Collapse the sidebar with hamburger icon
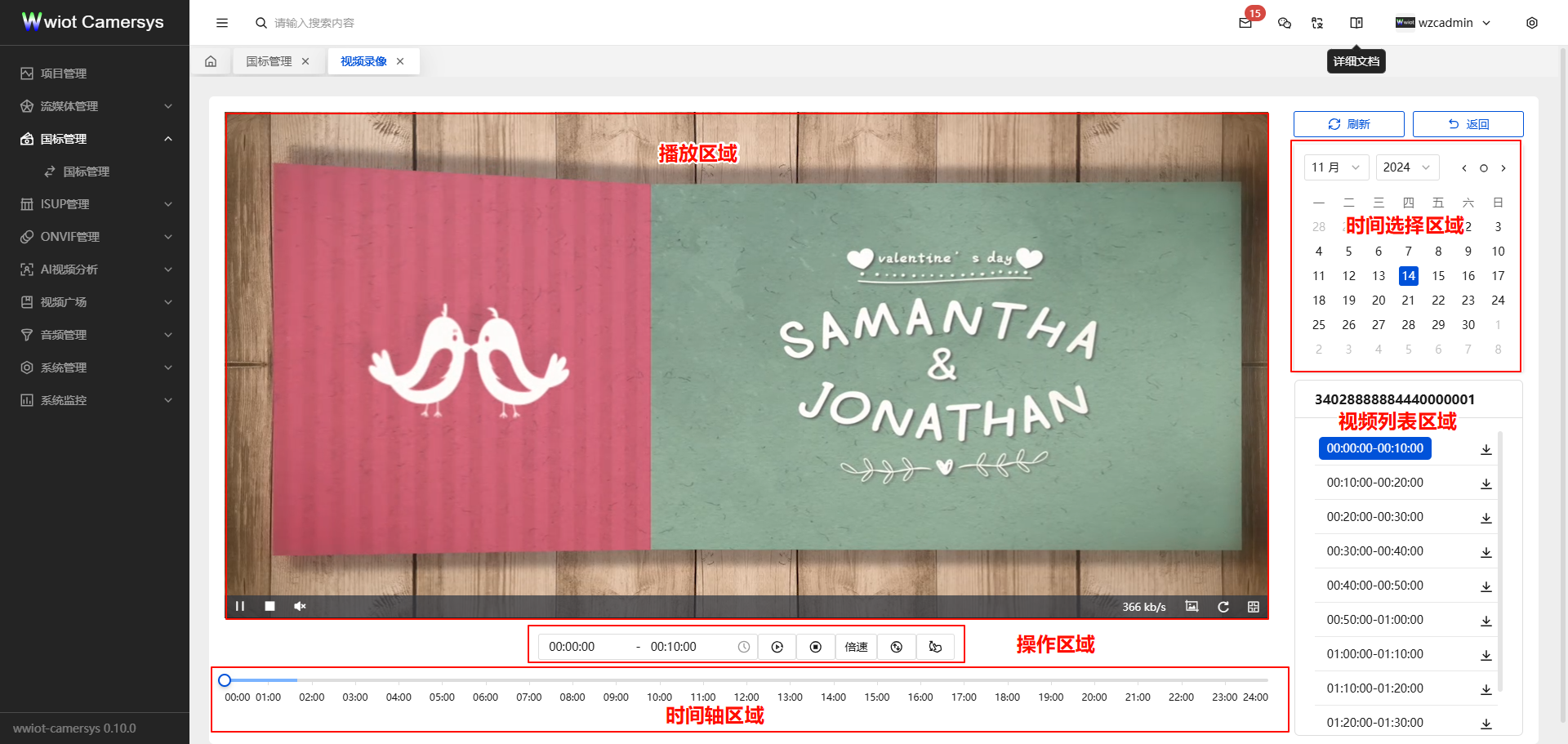This screenshot has height=744, width=1568. [222, 23]
